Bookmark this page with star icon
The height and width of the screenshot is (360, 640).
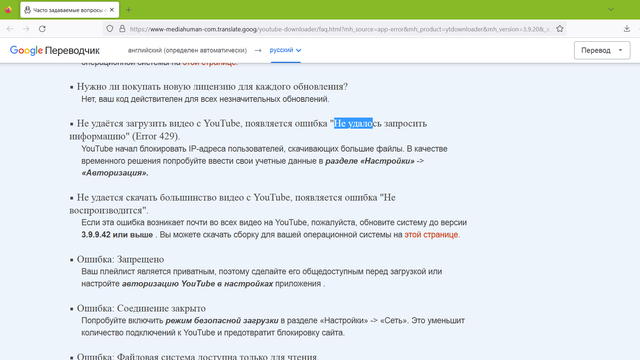click(560, 29)
